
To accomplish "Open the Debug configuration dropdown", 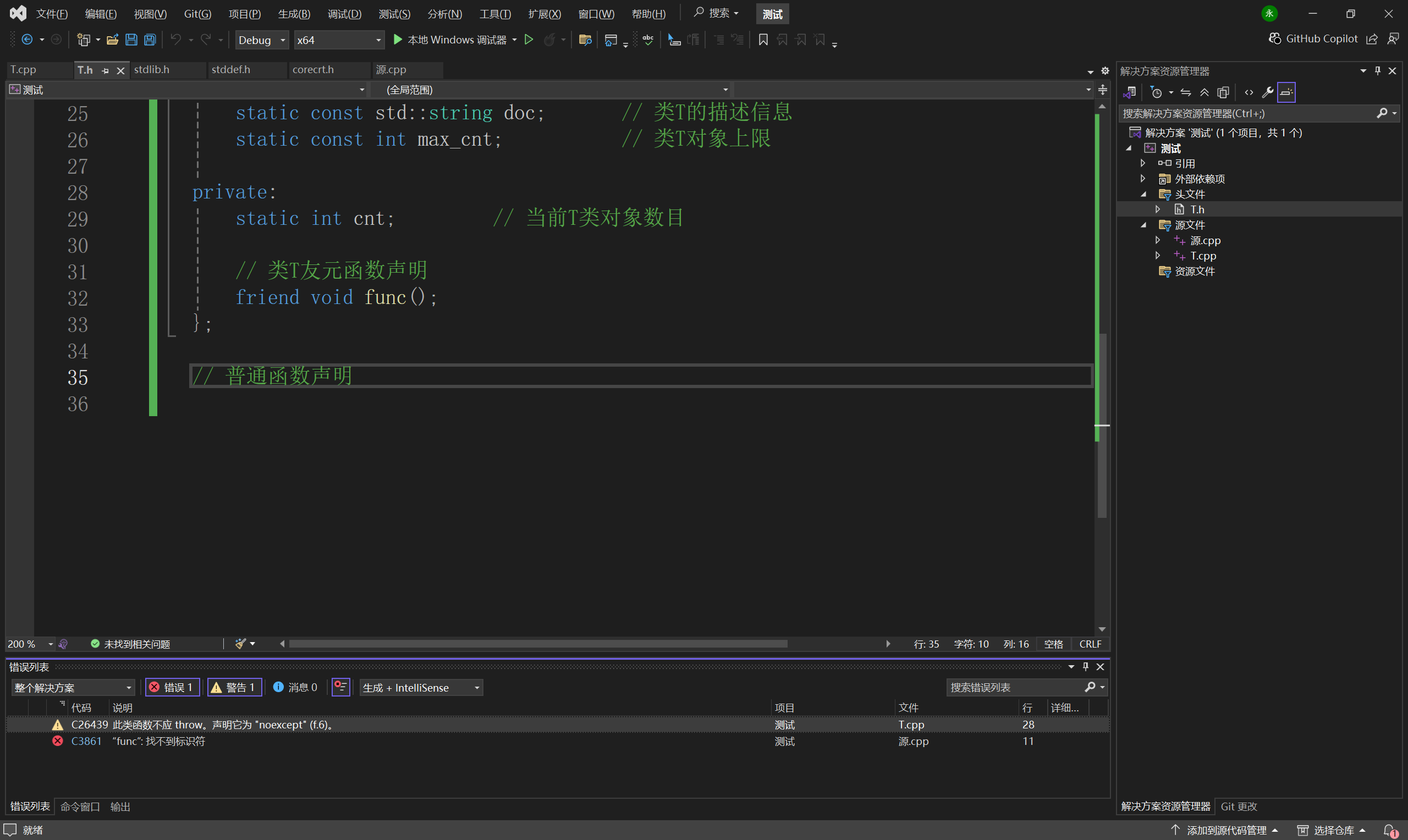I will 262,40.
